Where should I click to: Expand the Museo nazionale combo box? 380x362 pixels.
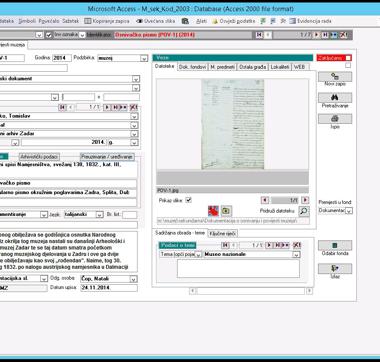pos(296,255)
